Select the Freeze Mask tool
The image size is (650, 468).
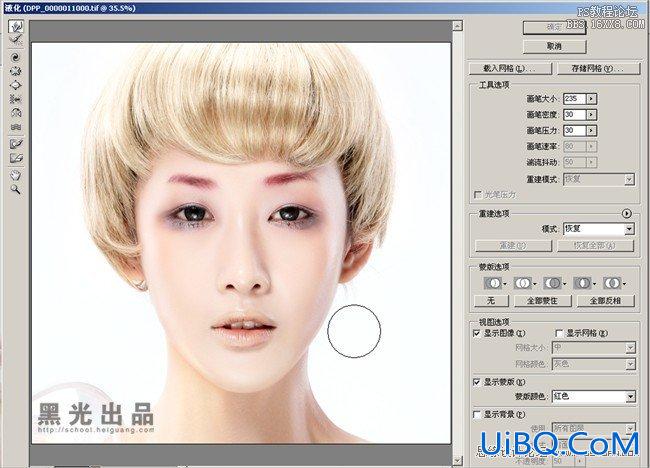pyautogui.click(x=16, y=144)
